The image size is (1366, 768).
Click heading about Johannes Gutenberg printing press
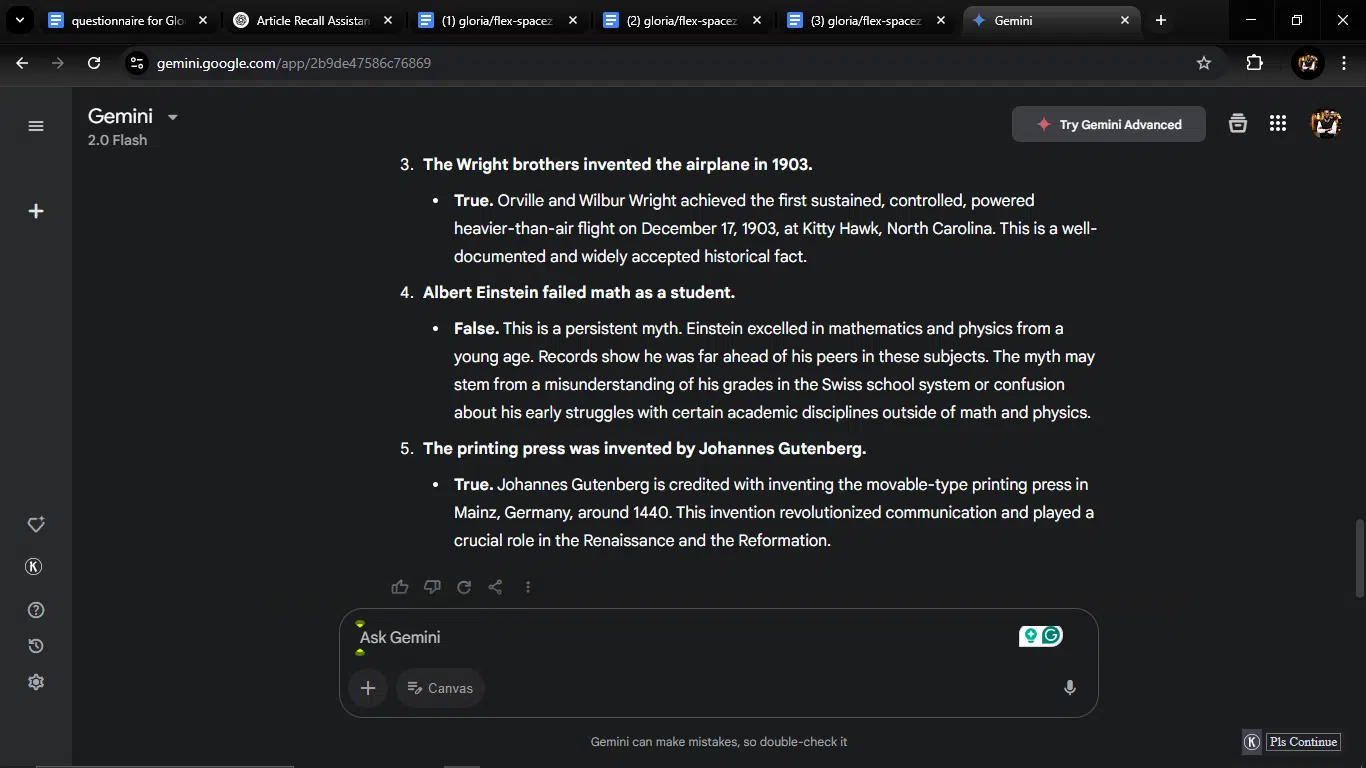tap(644, 448)
